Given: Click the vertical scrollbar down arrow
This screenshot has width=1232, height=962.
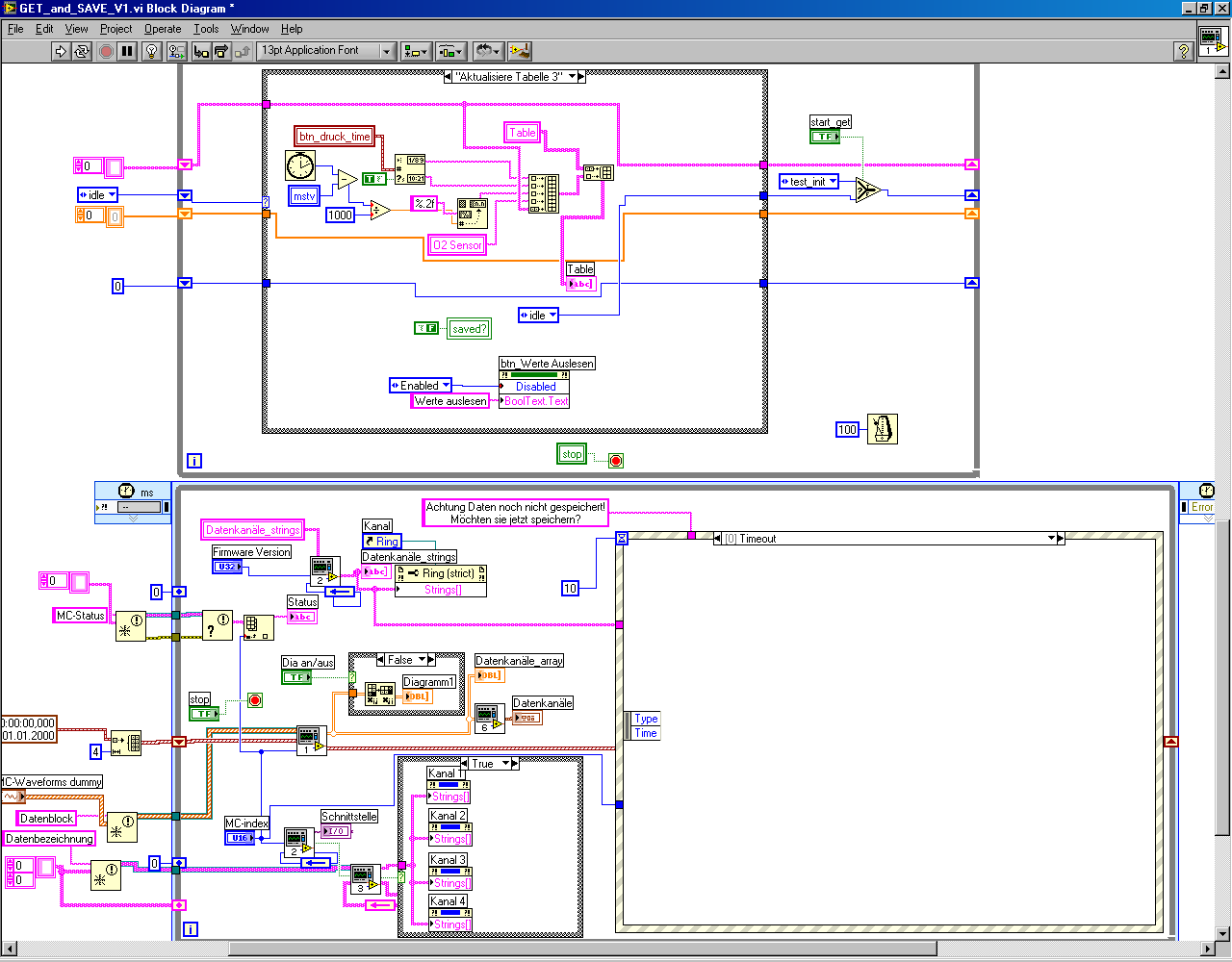Looking at the screenshot, I should pyautogui.click(x=1223, y=932).
